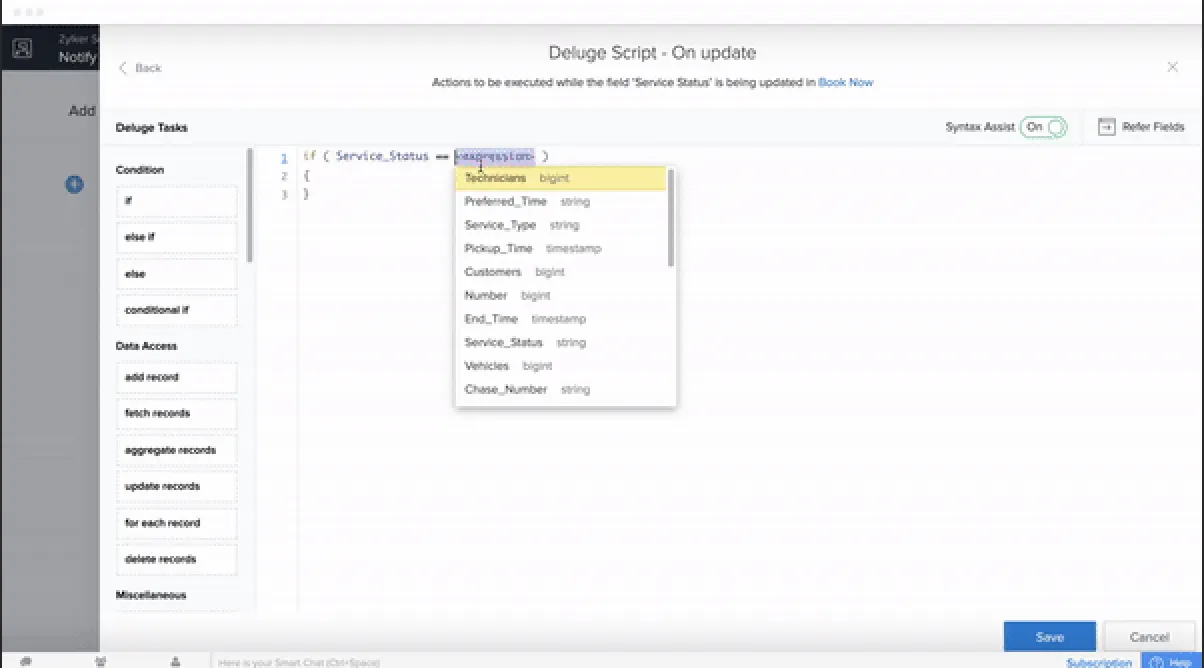Click the chat bubble icon in bottom bar
The image size is (1204, 668).
point(26,661)
